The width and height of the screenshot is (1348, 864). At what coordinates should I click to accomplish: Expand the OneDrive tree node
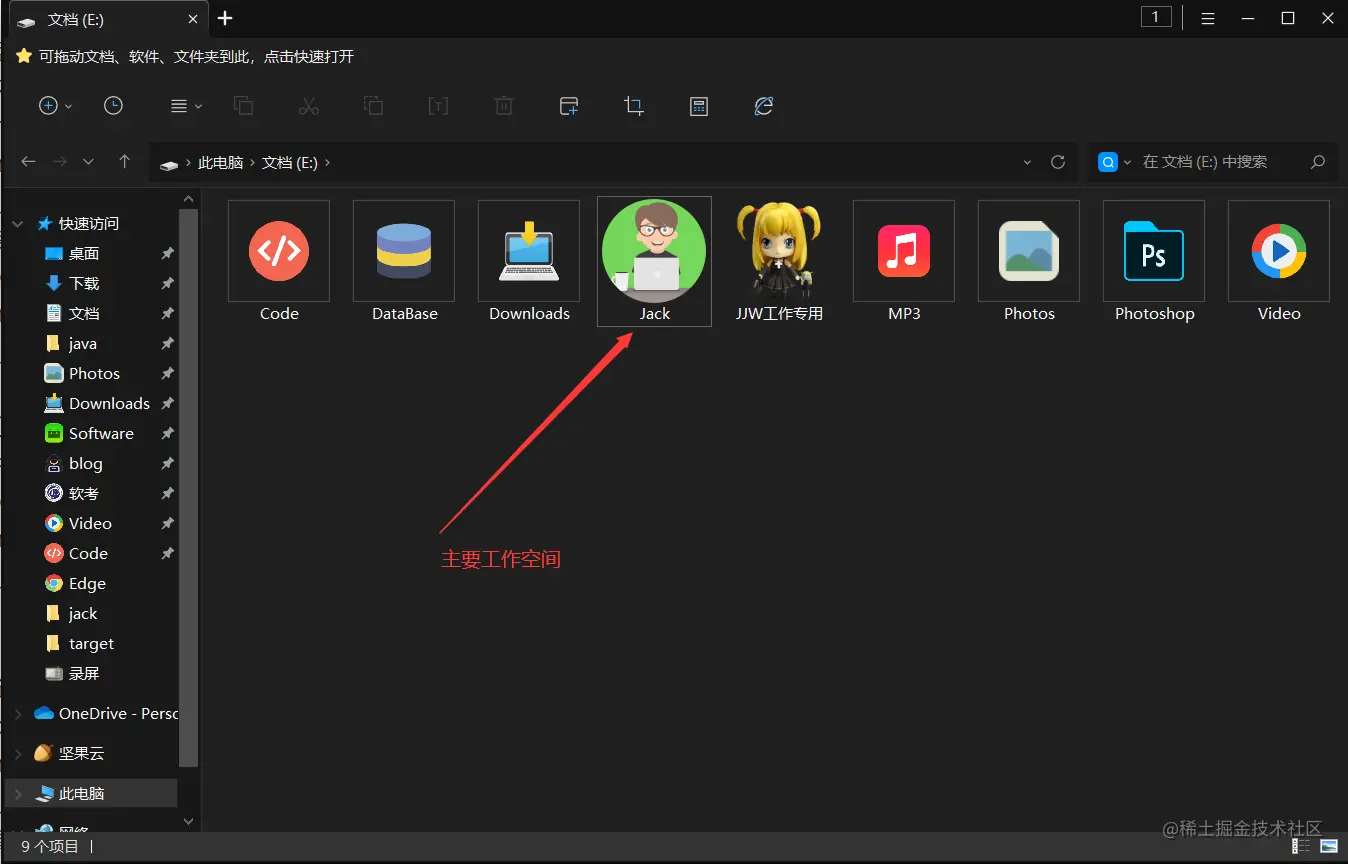click(x=18, y=714)
